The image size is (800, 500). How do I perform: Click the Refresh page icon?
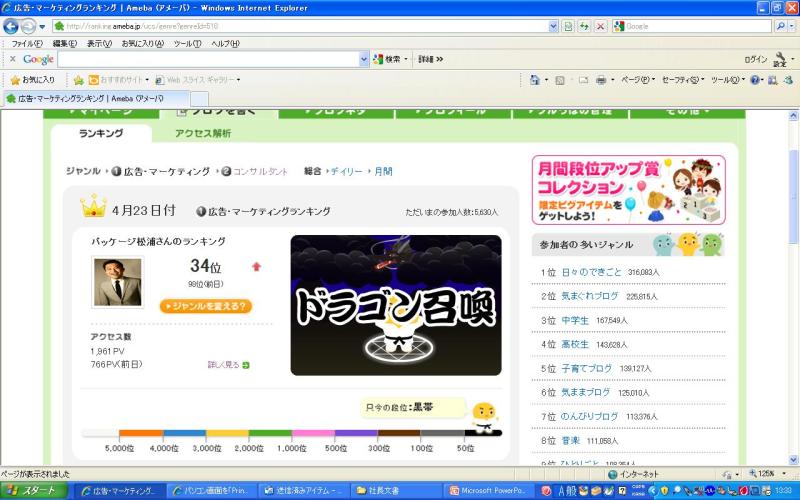point(583,26)
